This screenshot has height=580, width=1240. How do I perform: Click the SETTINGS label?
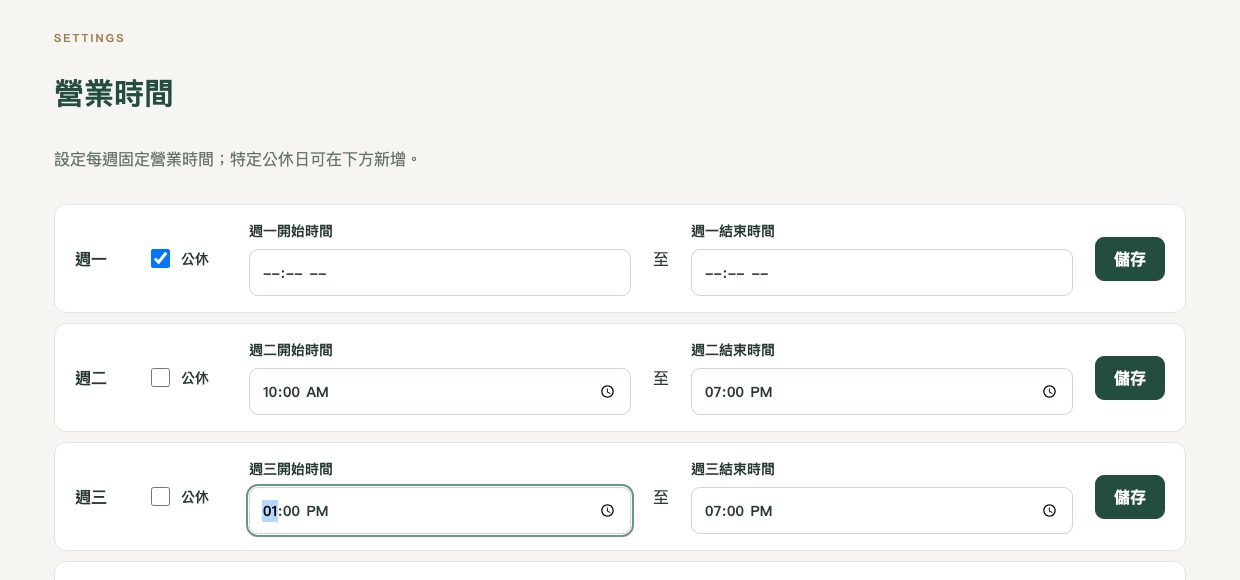pyautogui.click(x=89, y=38)
